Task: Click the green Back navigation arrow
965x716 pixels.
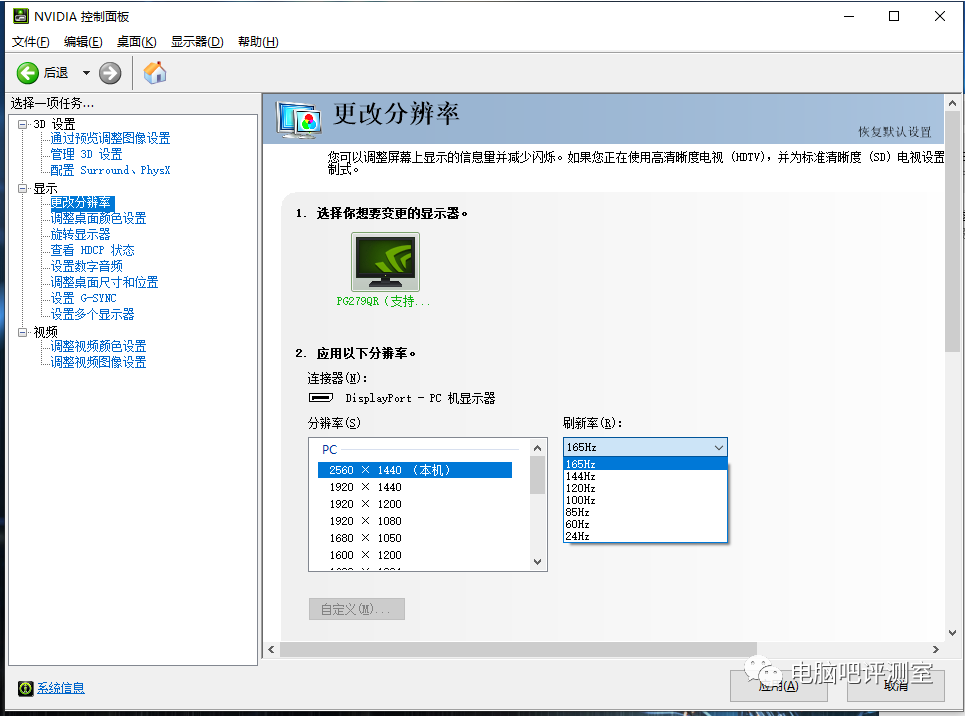Action: click(x=29, y=72)
